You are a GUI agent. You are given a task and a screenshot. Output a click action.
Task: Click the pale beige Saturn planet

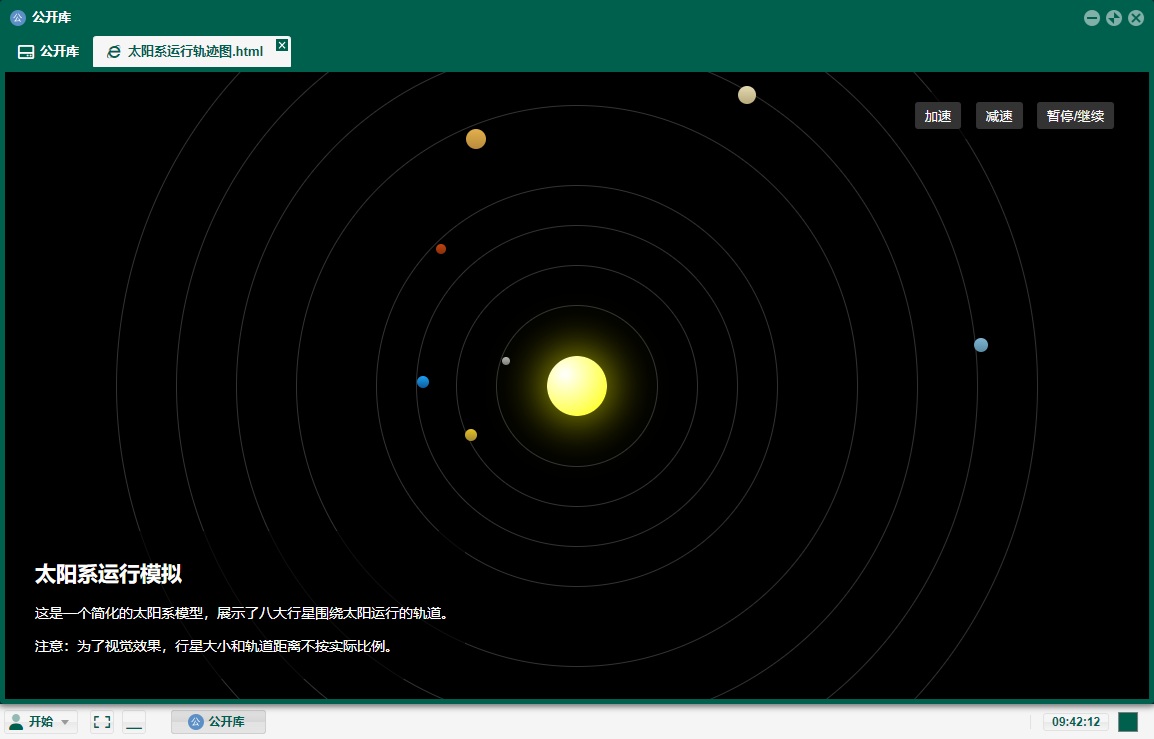coord(747,95)
